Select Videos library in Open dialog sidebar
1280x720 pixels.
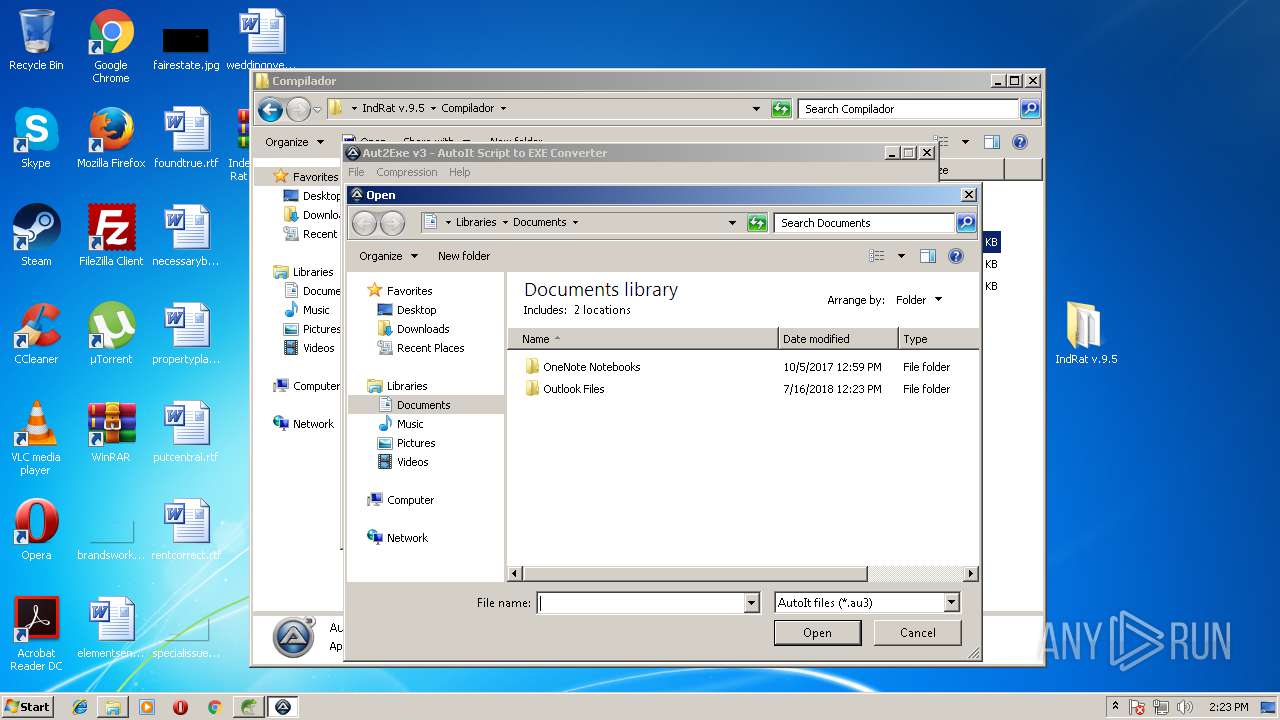[x=412, y=462]
